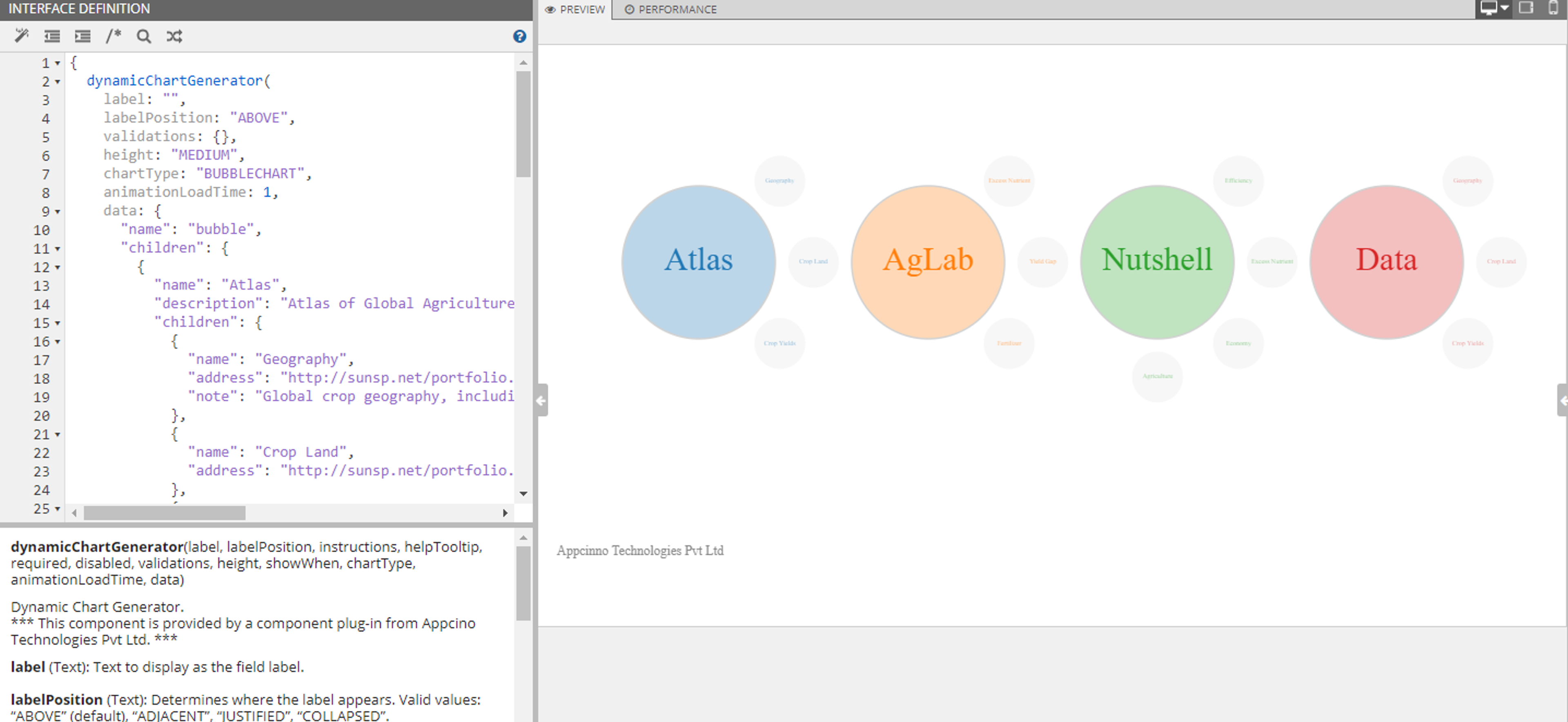Collapse the Geography object fold, line 16

[58, 341]
